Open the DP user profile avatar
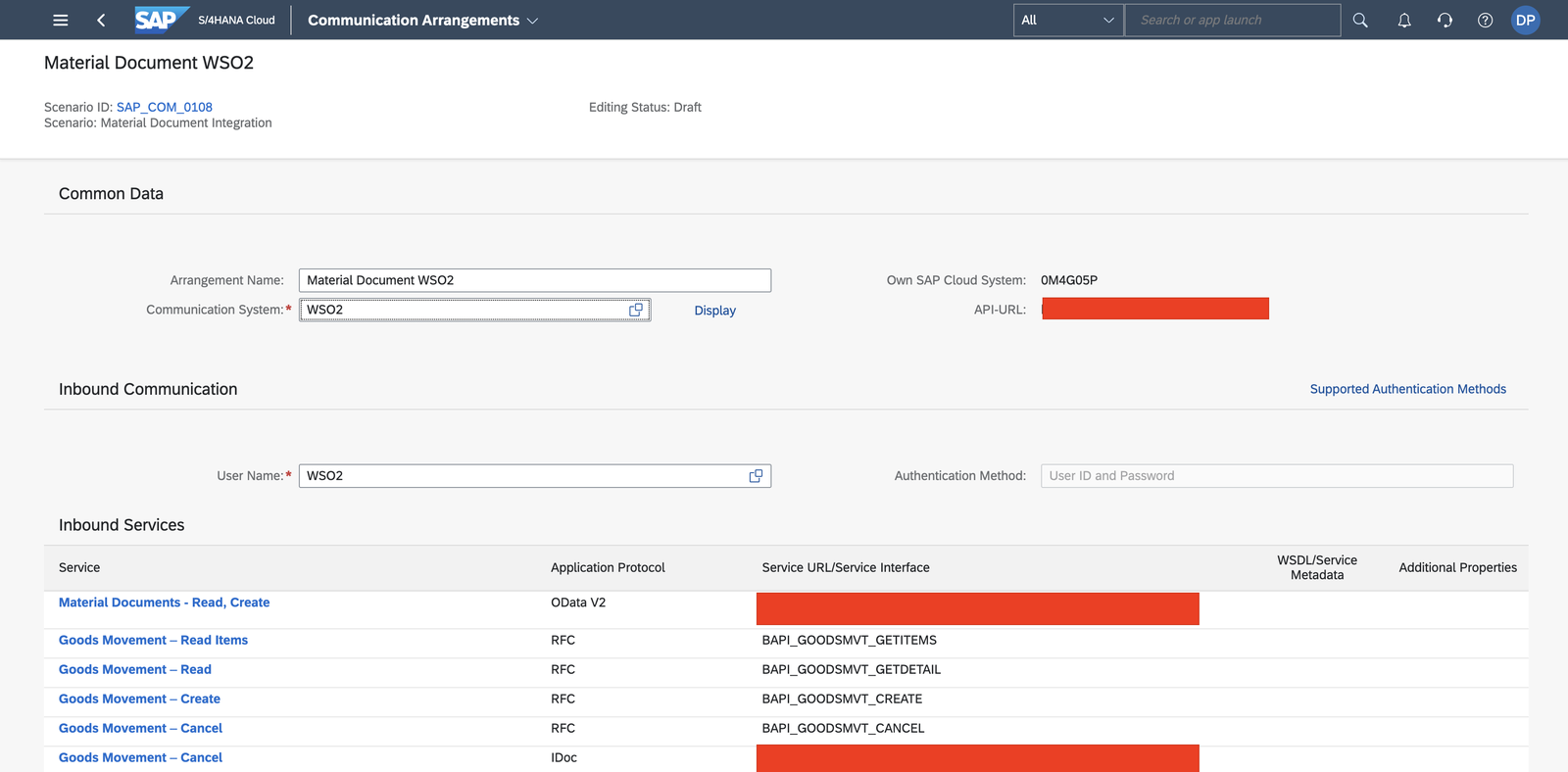1568x772 pixels. (1526, 20)
